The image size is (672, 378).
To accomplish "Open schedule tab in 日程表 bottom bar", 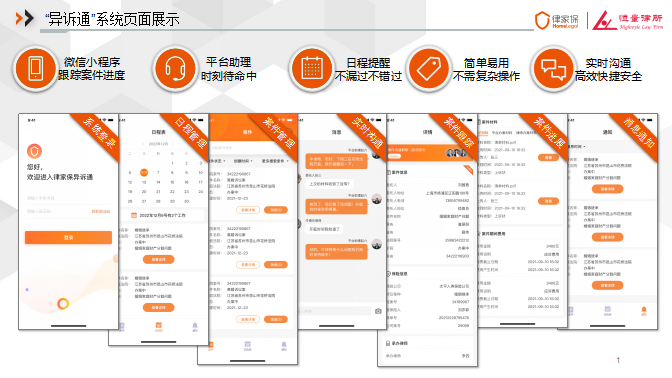I will tap(158, 327).
